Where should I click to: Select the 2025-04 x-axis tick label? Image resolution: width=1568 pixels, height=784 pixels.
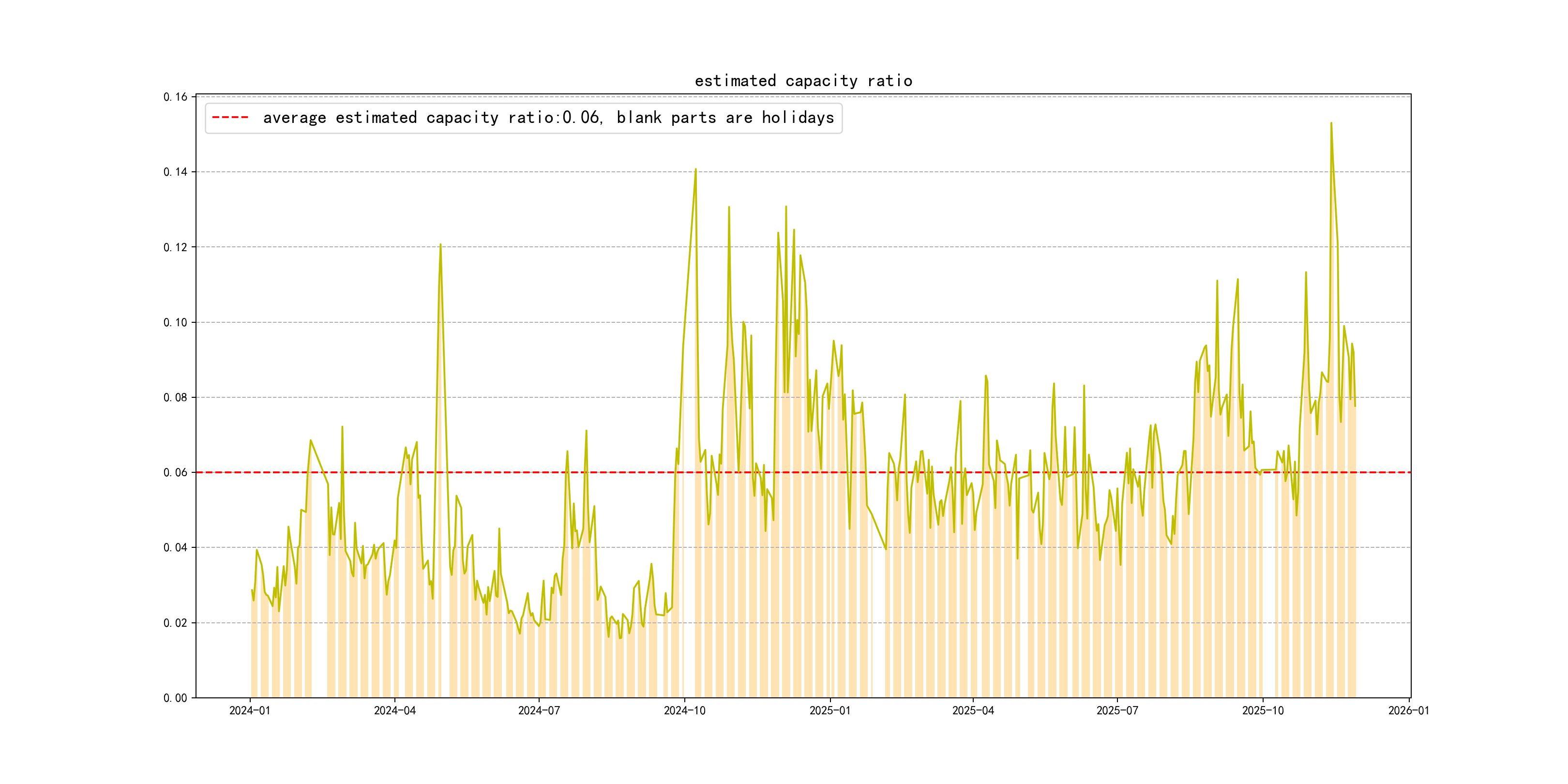click(973, 710)
